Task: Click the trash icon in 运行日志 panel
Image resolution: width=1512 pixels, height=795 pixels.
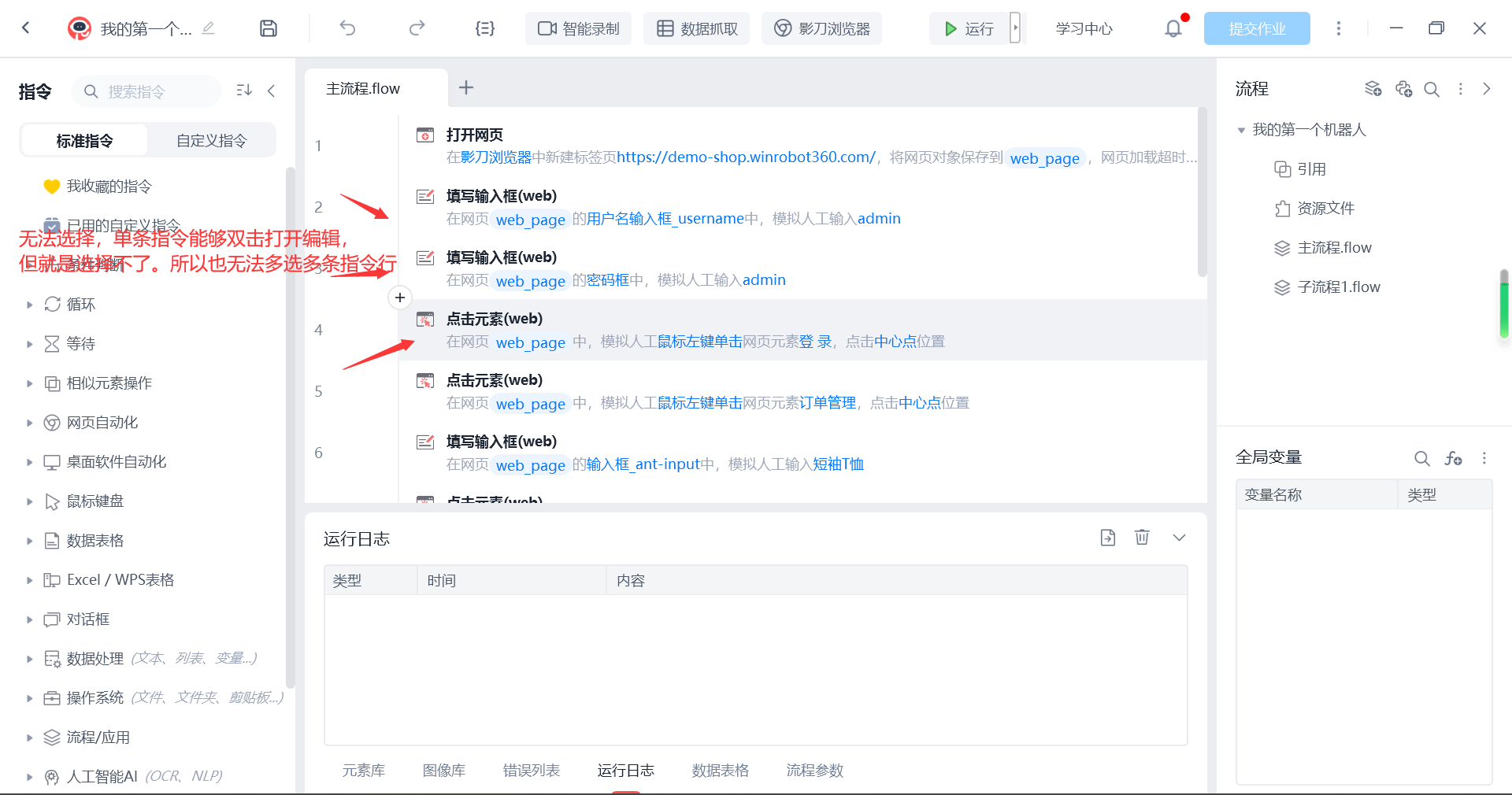Action: [1141, 538]
